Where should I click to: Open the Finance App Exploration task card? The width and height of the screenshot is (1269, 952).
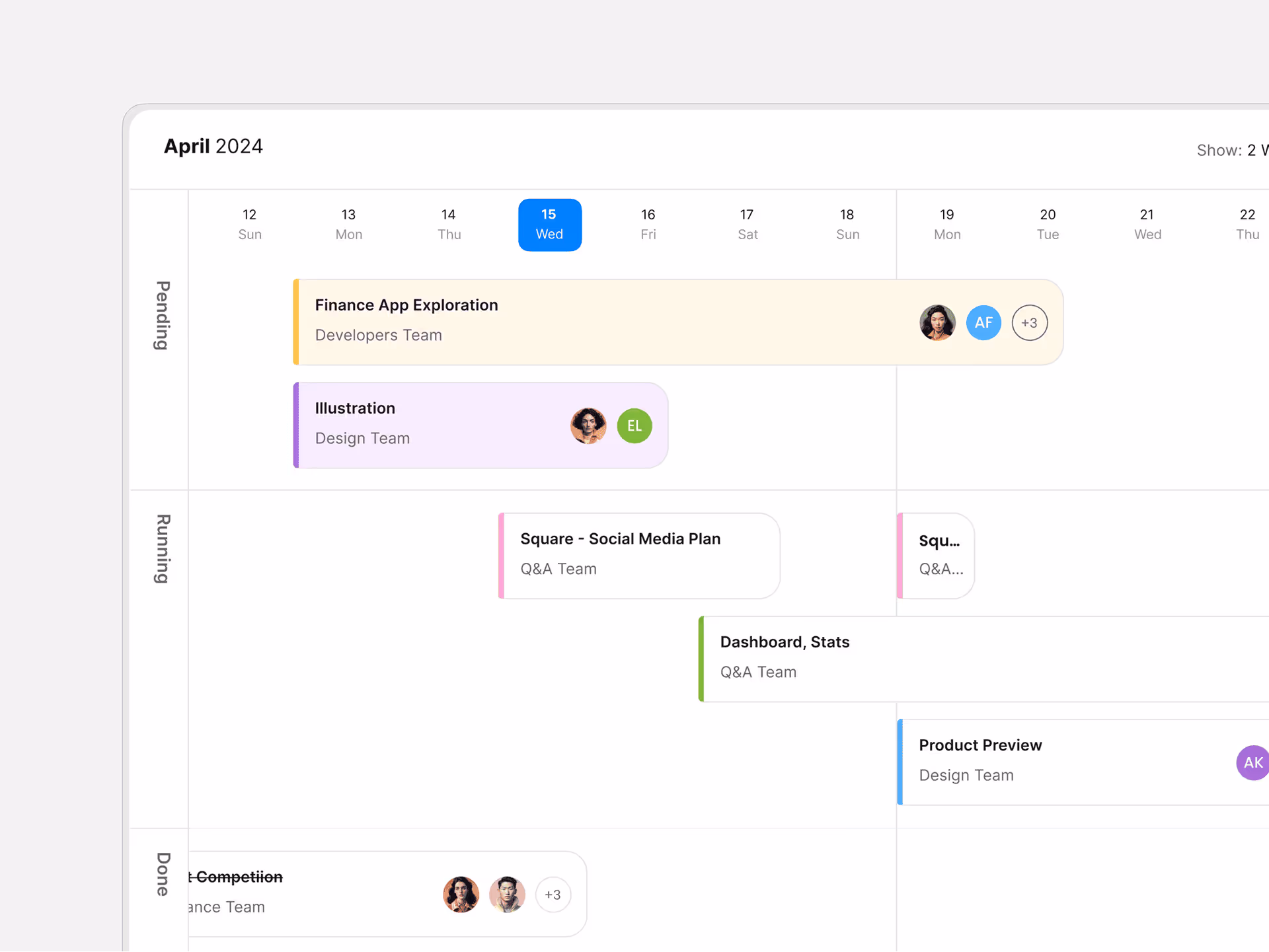coord(595,322)
